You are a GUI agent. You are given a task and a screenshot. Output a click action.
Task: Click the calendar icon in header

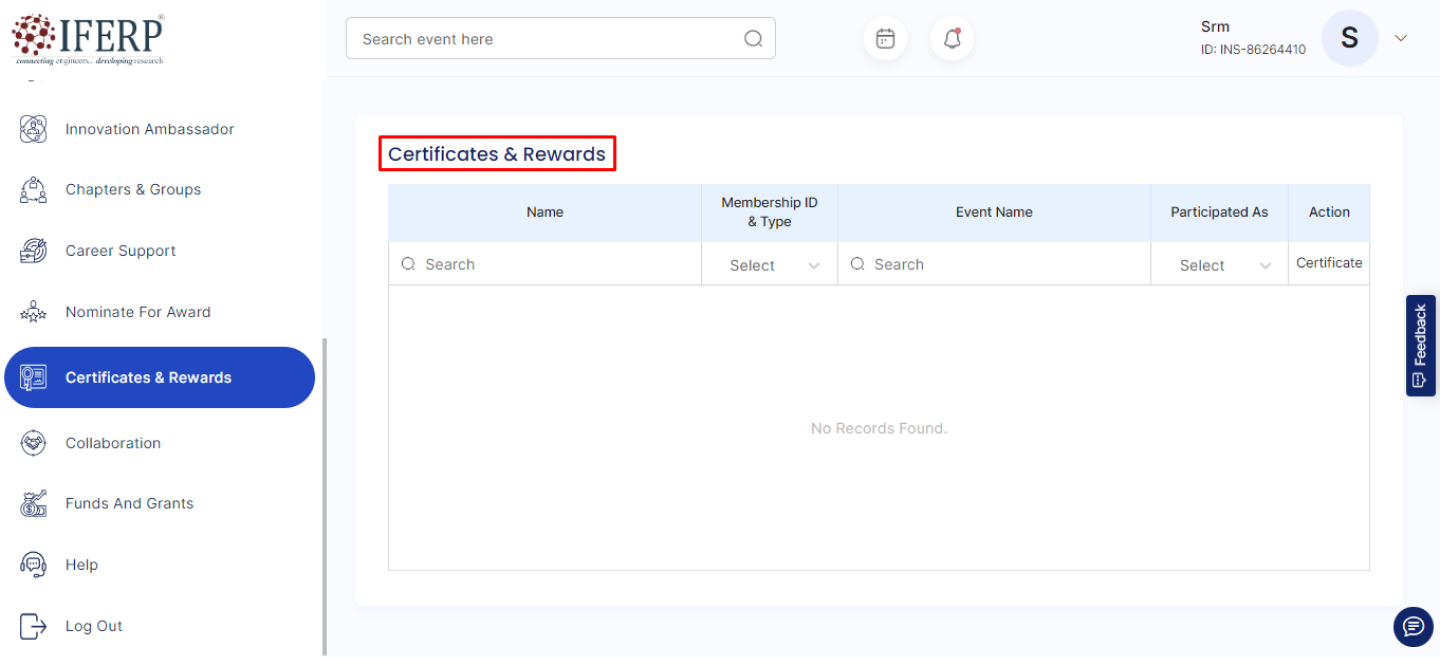coord(885,39)
